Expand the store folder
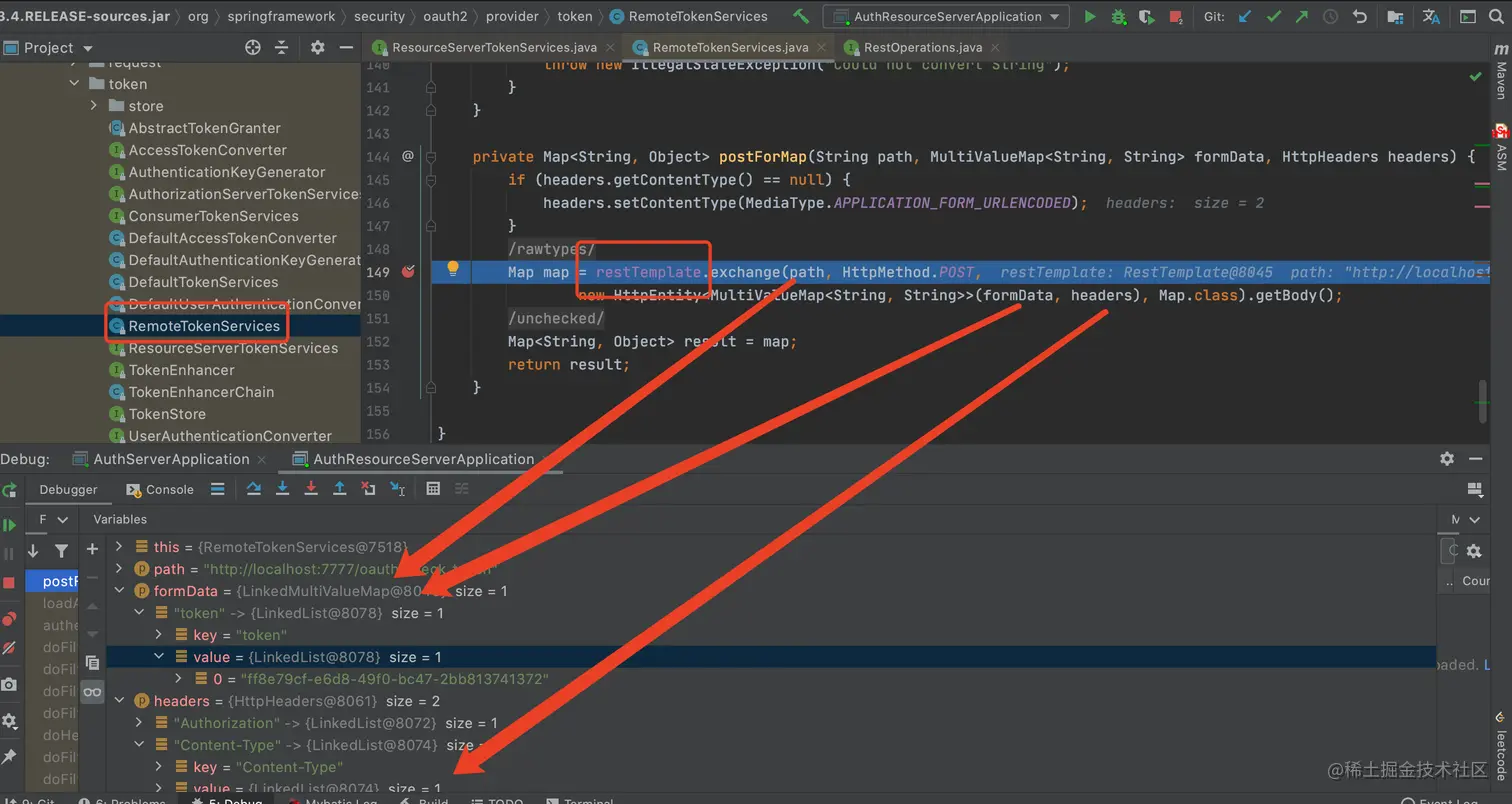 [93, 106]
